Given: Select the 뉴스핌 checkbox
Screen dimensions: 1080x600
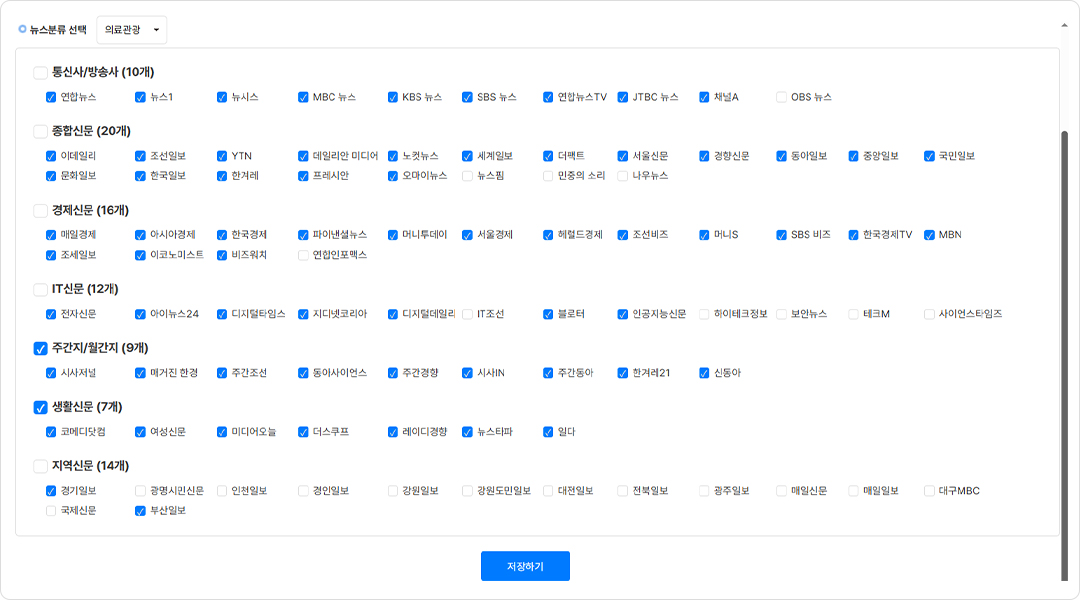Looking at the screenshot, I should tap(467, 176).
